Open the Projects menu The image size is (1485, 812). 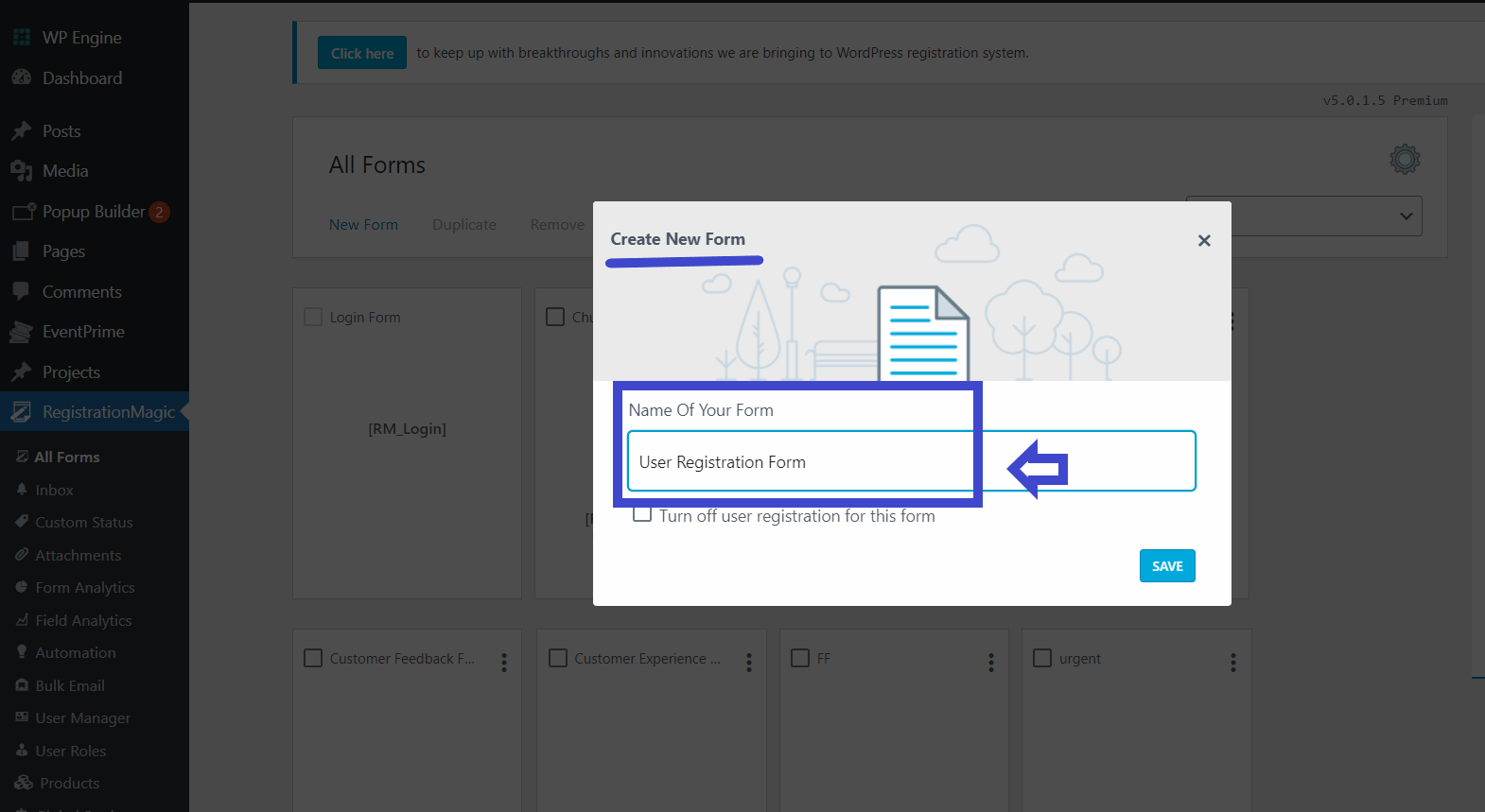tap(71, 372)
